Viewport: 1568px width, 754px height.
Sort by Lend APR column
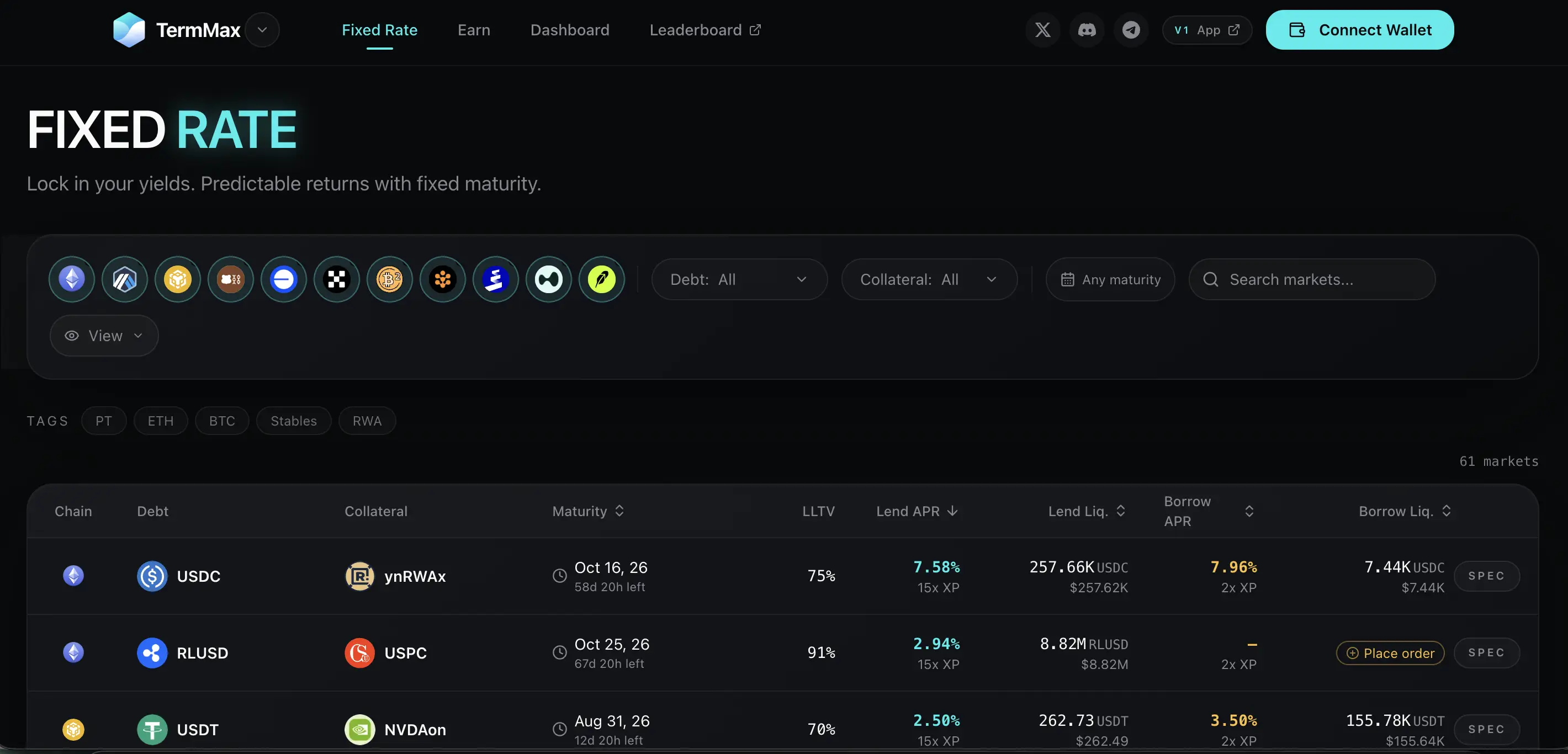pos(917,511)
